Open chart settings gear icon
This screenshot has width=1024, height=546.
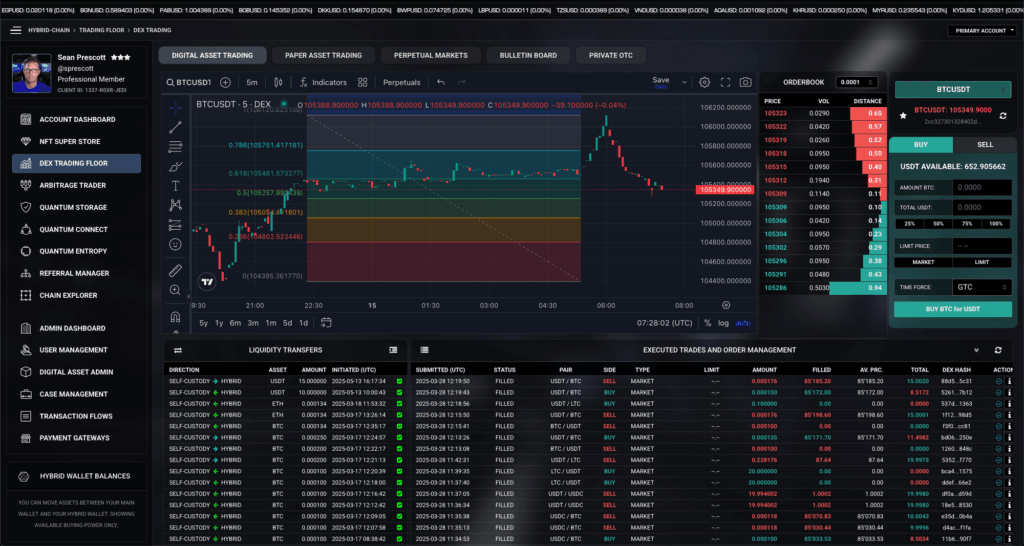704,82
